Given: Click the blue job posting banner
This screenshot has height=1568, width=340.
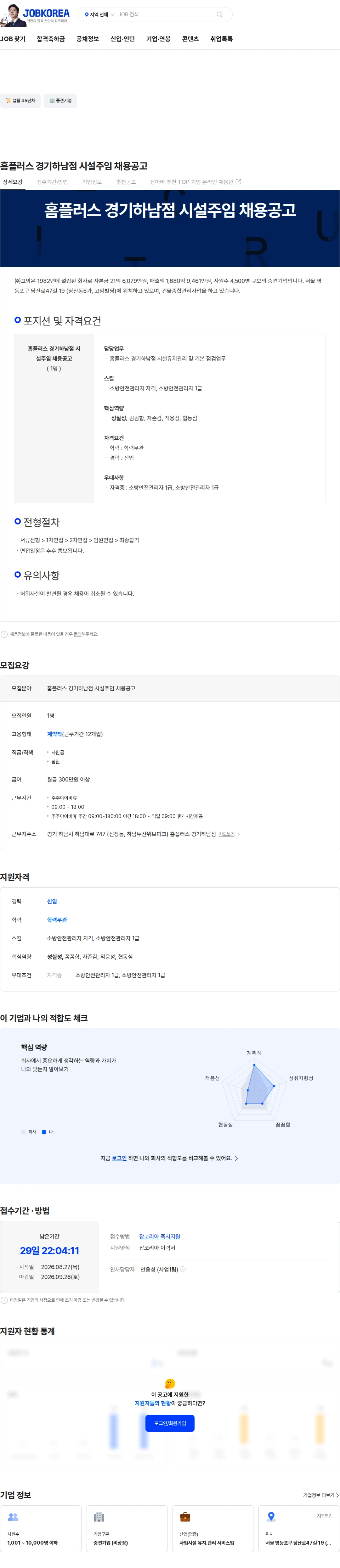Looking at the screenshot, I should pos(170,228).
